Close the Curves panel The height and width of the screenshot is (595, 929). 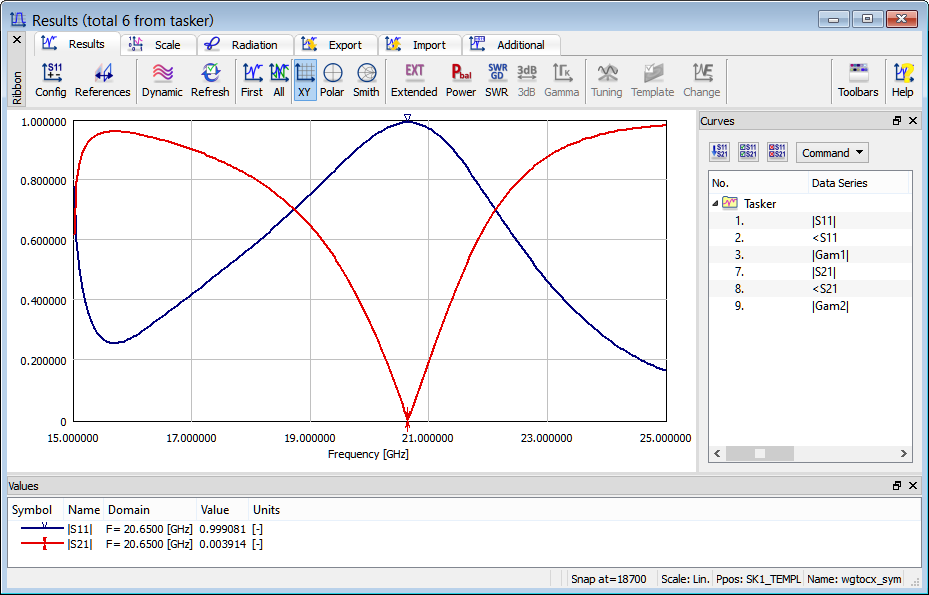point(913,121)
